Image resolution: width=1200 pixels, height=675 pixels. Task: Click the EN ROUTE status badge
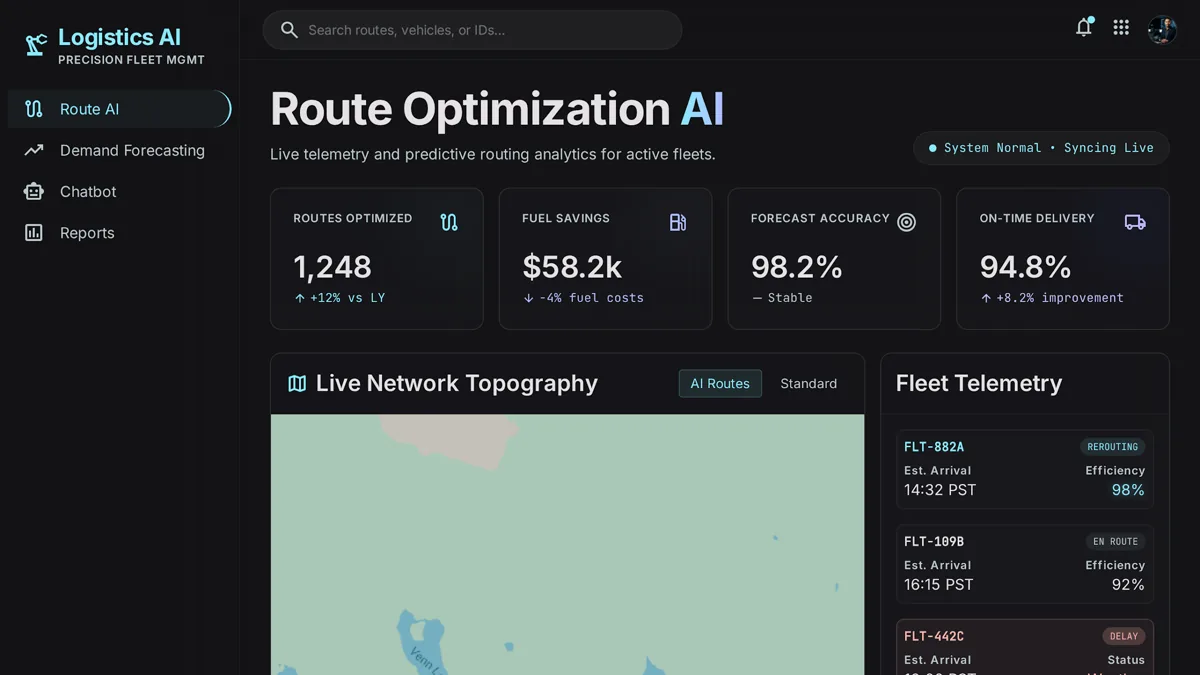click(1115, 542)
